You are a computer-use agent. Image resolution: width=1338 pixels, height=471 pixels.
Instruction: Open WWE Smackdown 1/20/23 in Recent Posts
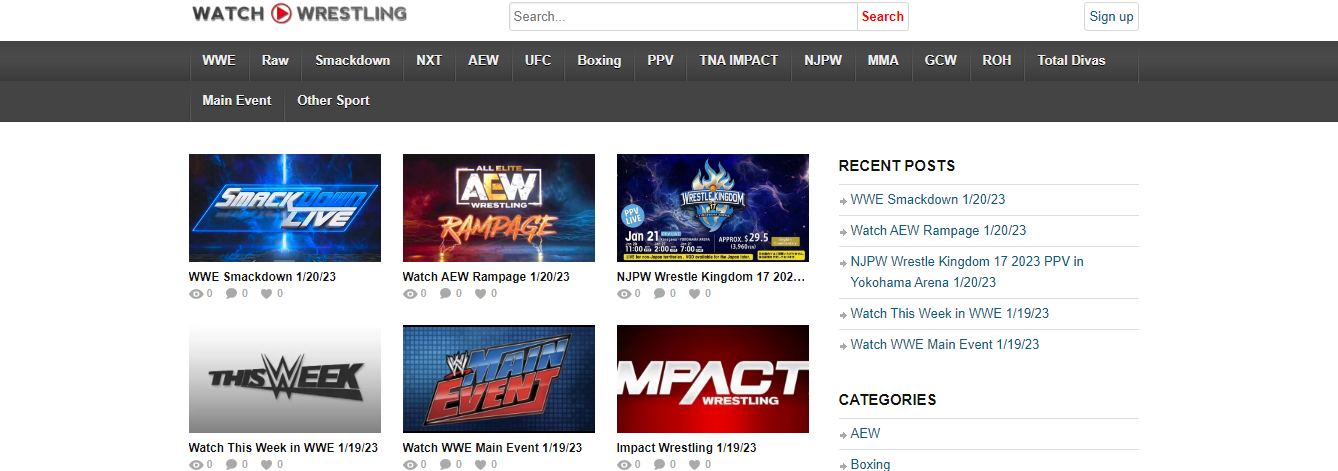pos(928,200)
